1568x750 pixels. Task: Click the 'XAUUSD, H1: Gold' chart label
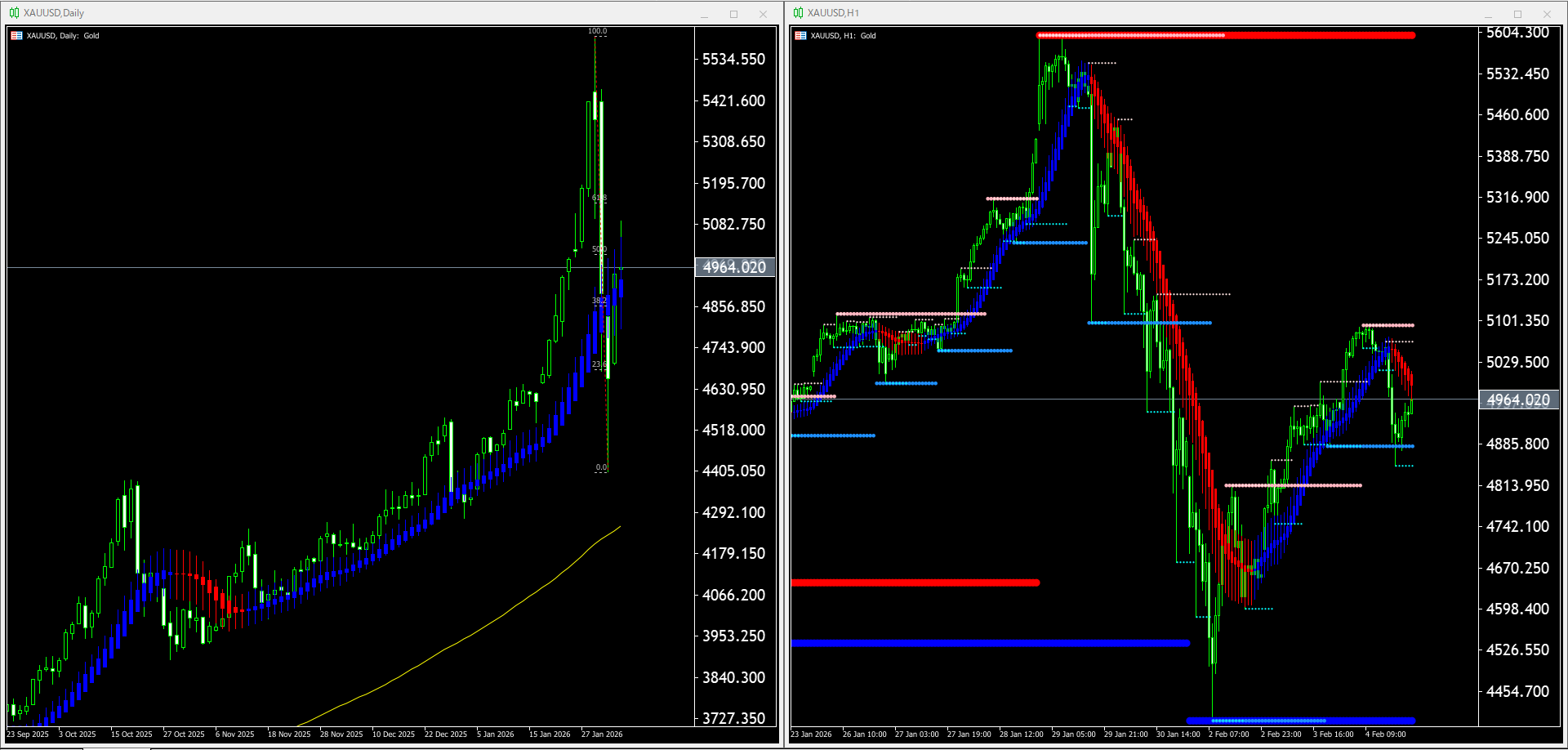[x=843, y=36]
